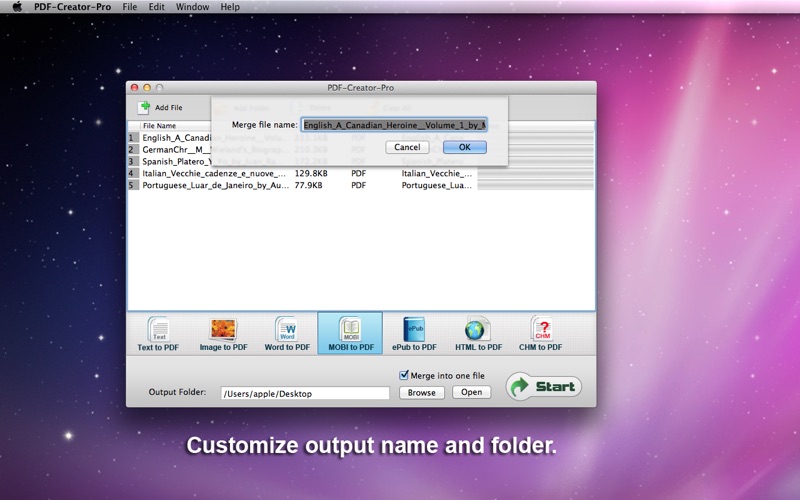Screen dimensions: 800x500
Task: Select the Word to PDF converter
Action: [x=287, y=334]
